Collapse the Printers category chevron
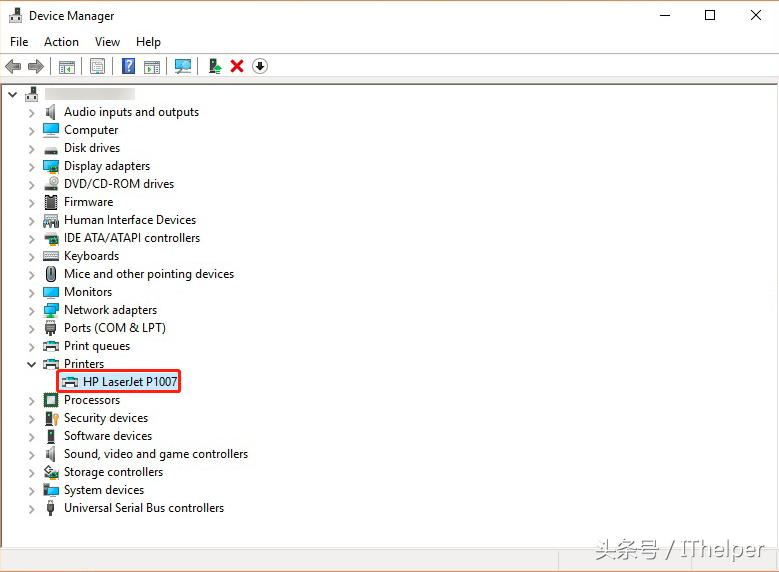The image size is (779, 572). [x=31, y=364]
